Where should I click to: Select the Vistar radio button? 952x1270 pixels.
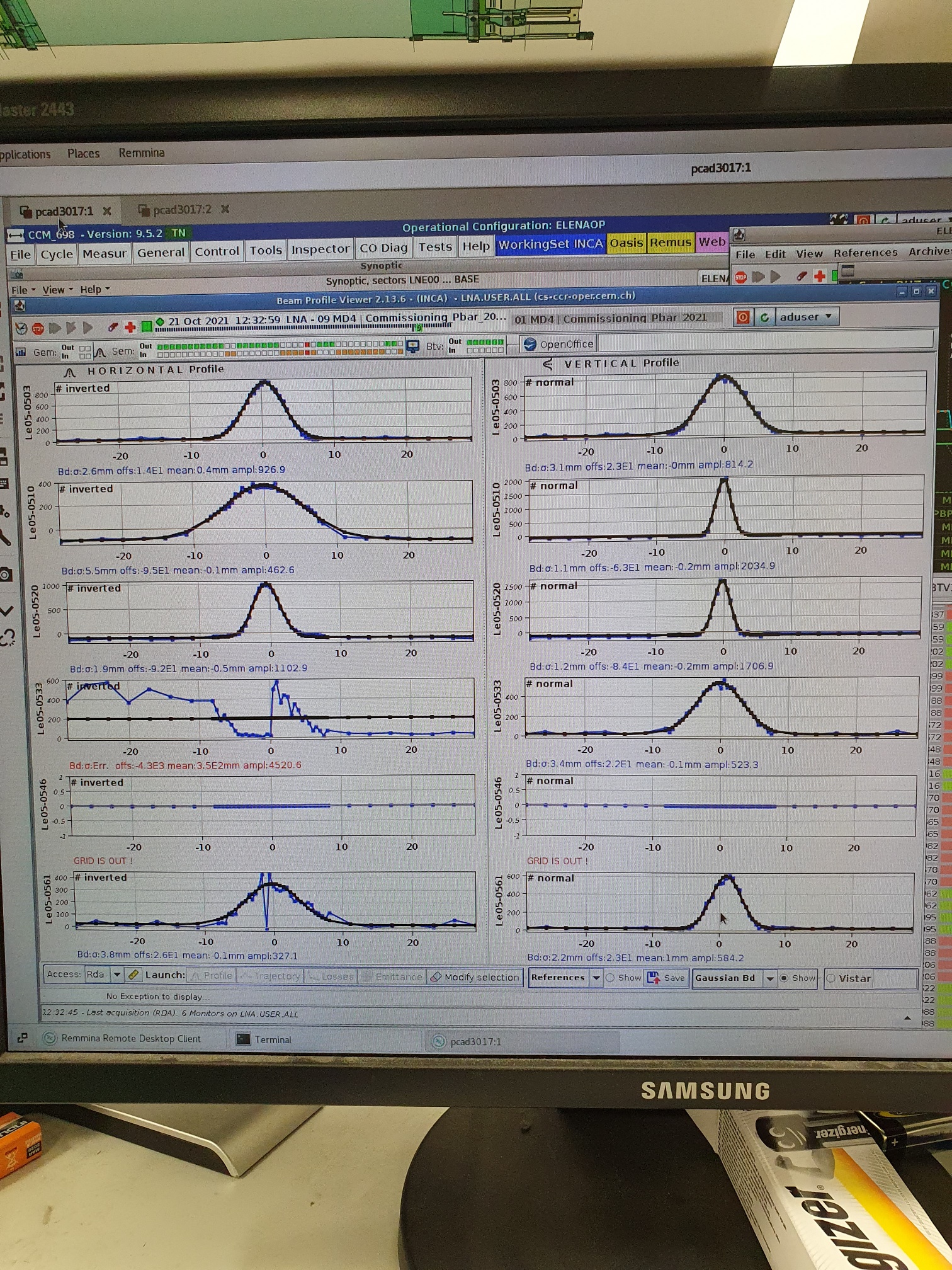830,978
